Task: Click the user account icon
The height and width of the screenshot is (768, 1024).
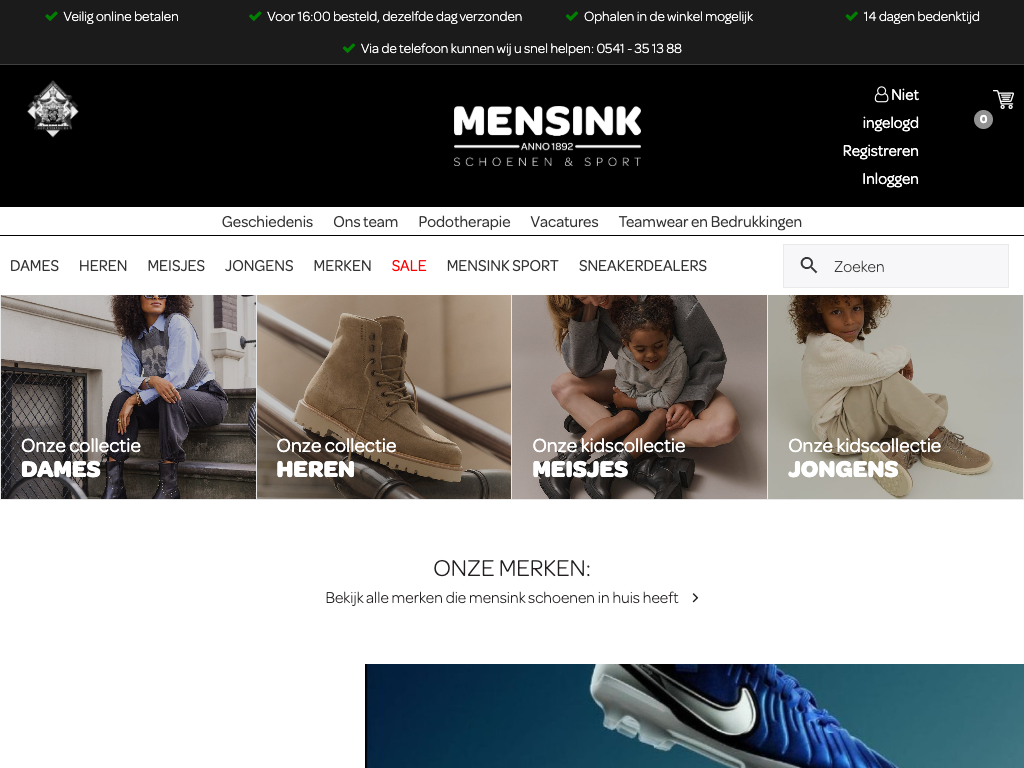Action: pyautogui.click(x=882, y=95)
